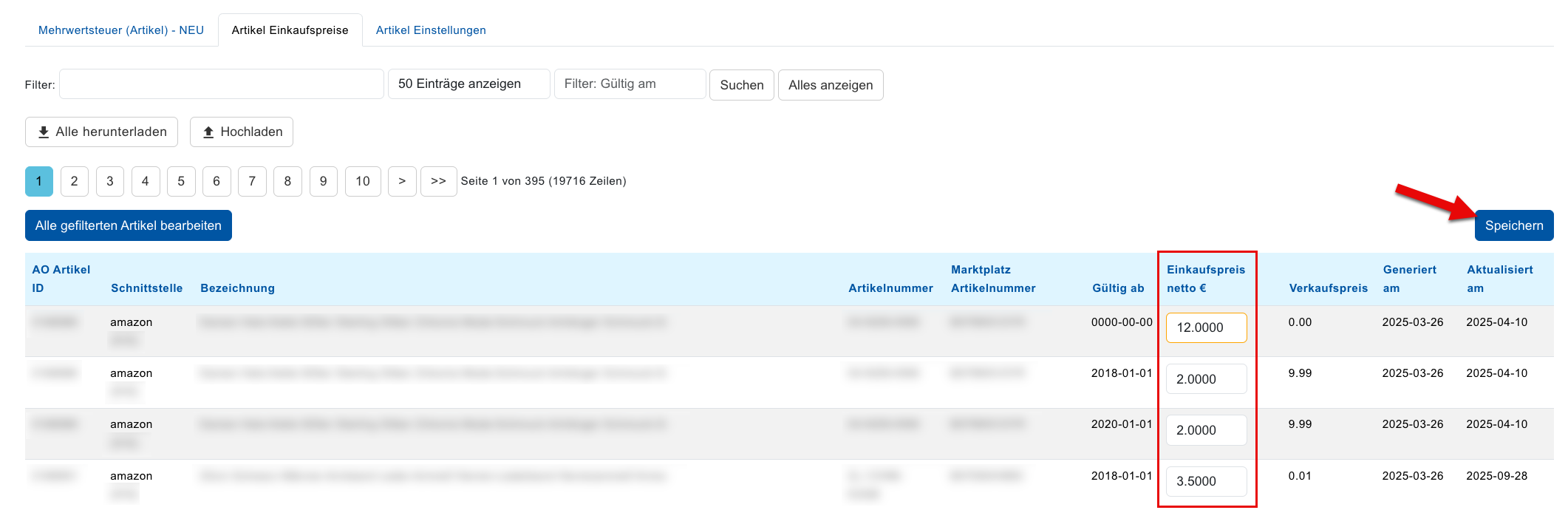This screenshot has height=510, width=1568.
Task: Click the 0000-00-00 Gültig ab cell
Action: pyautogui.click(x=1122, y=322)
